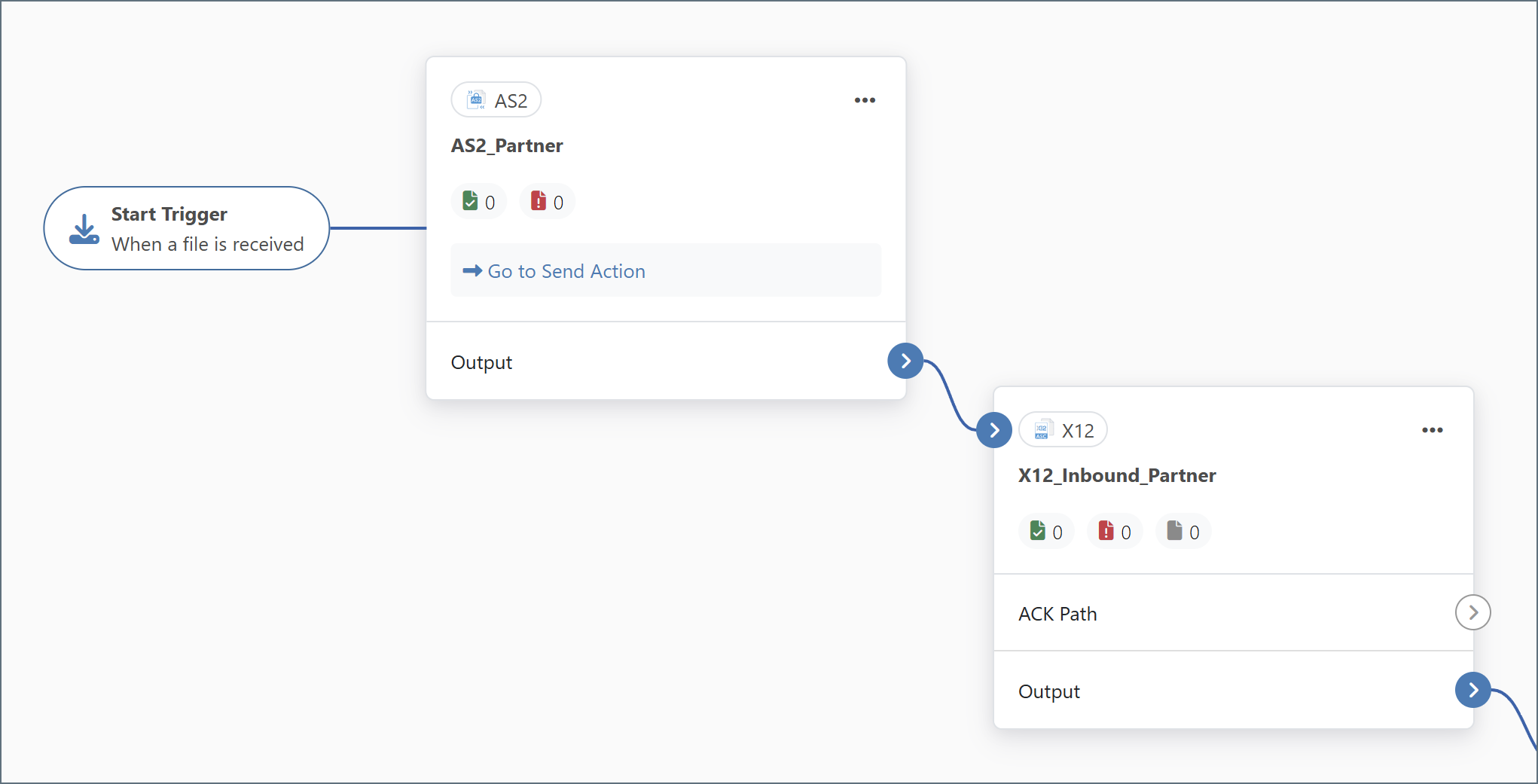Open X12_Inbound_Partner three-dot options menu
Screen dimensions: 1538x784
pyautogui.click(x=1432, y=430)
